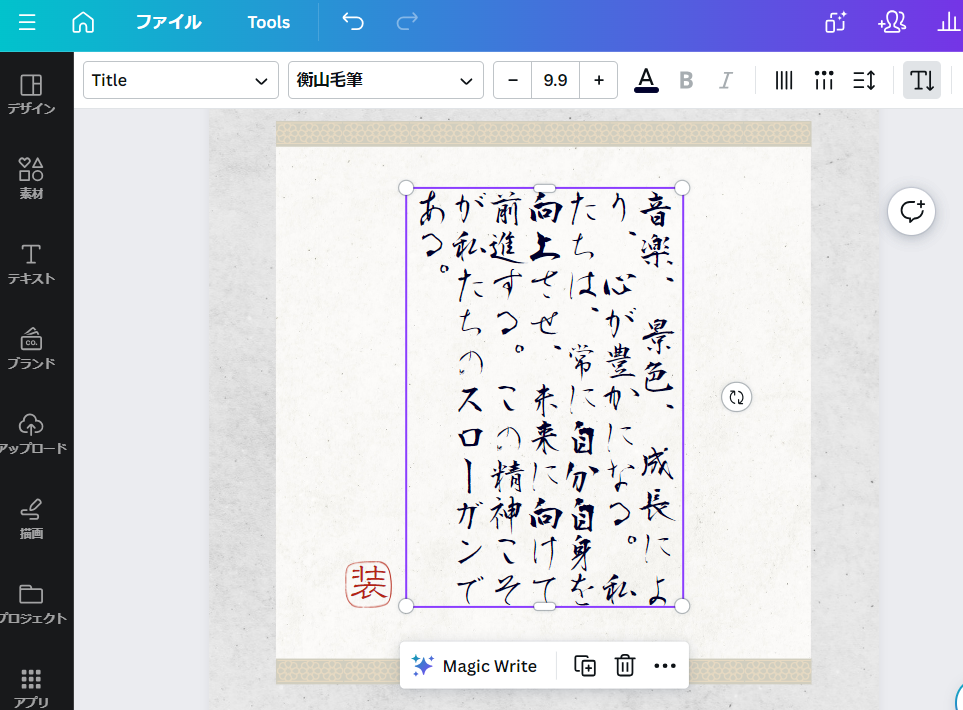Open the insights chart icon in header

pyautogui.click(x=948, y=21)
